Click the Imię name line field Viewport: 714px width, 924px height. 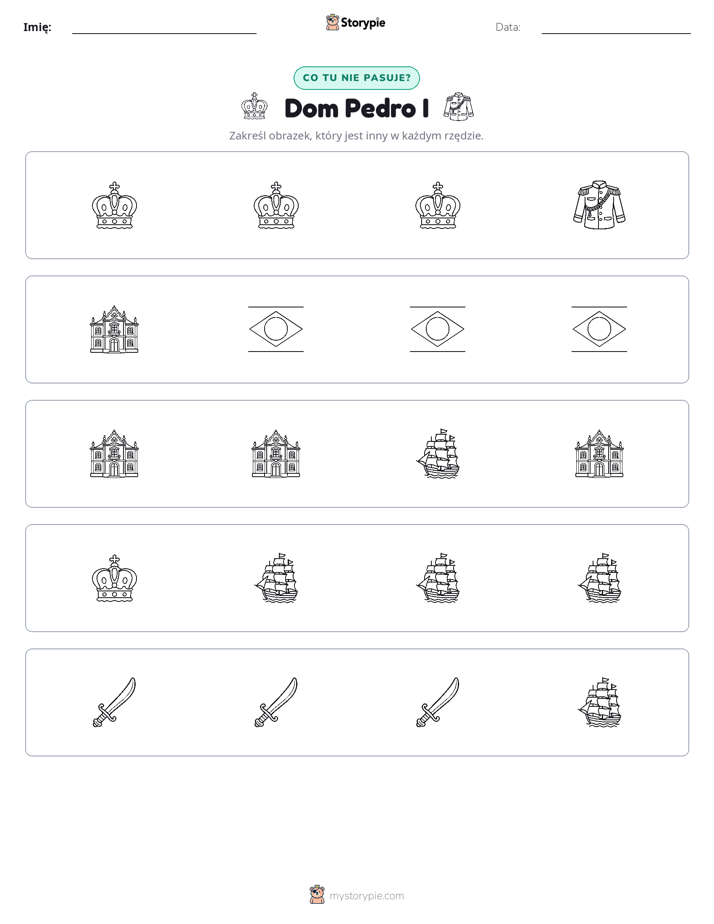[x=164, y=28]
